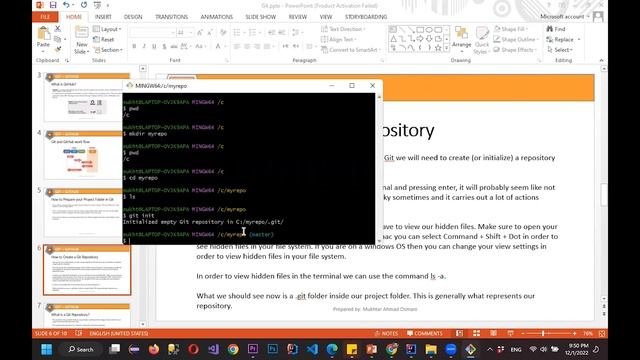The height and width of the screenshot is (360, 640).
Task: Collapse the ribbon
Action: [601, 60]
